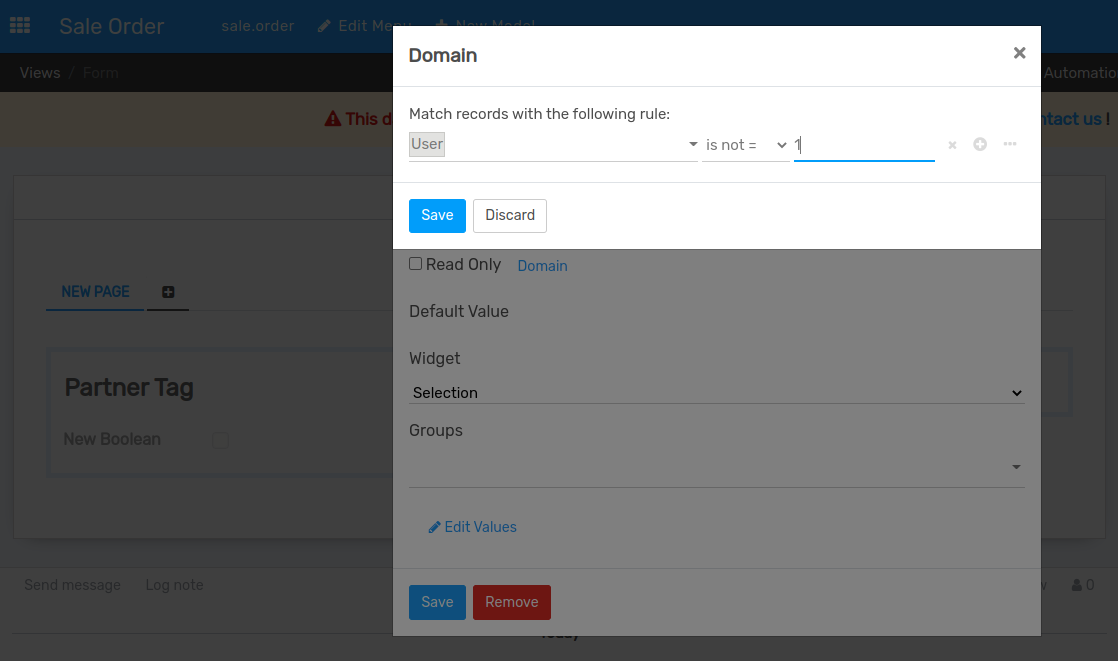
Task: Click Log note in chatter
Action: [175, 585]
